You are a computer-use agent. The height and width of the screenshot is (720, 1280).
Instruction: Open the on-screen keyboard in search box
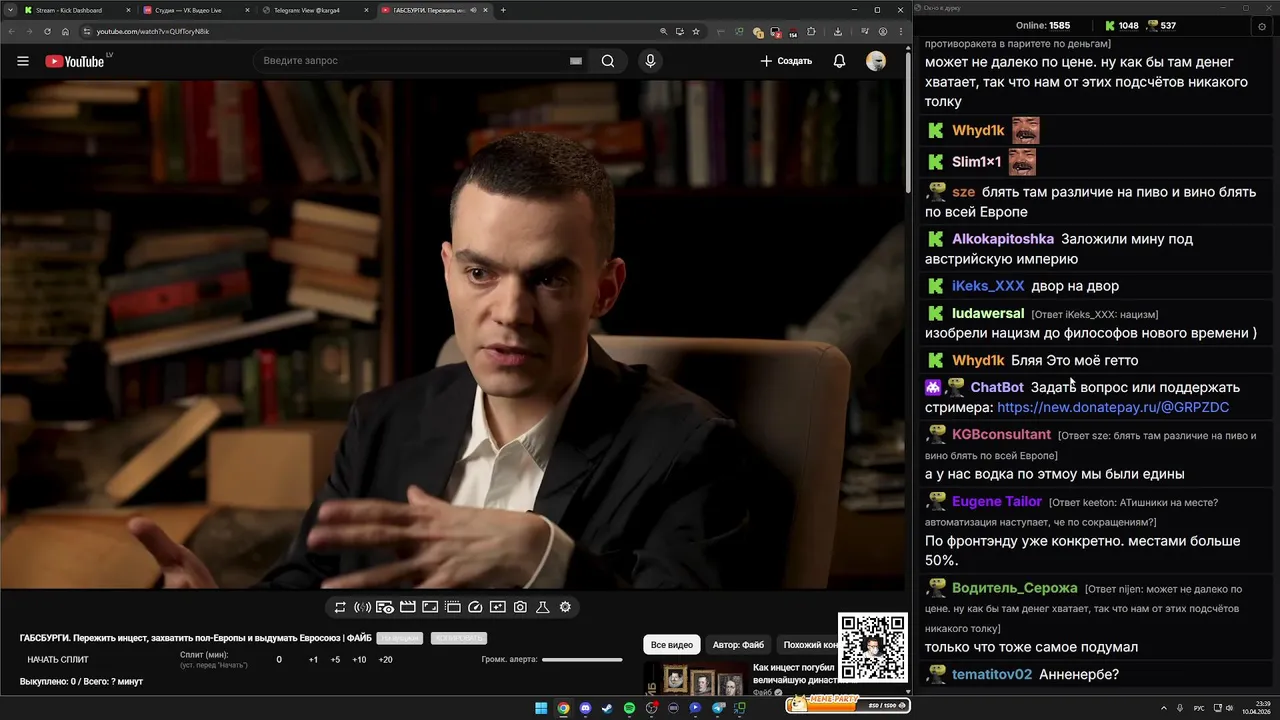click(576, 61)
